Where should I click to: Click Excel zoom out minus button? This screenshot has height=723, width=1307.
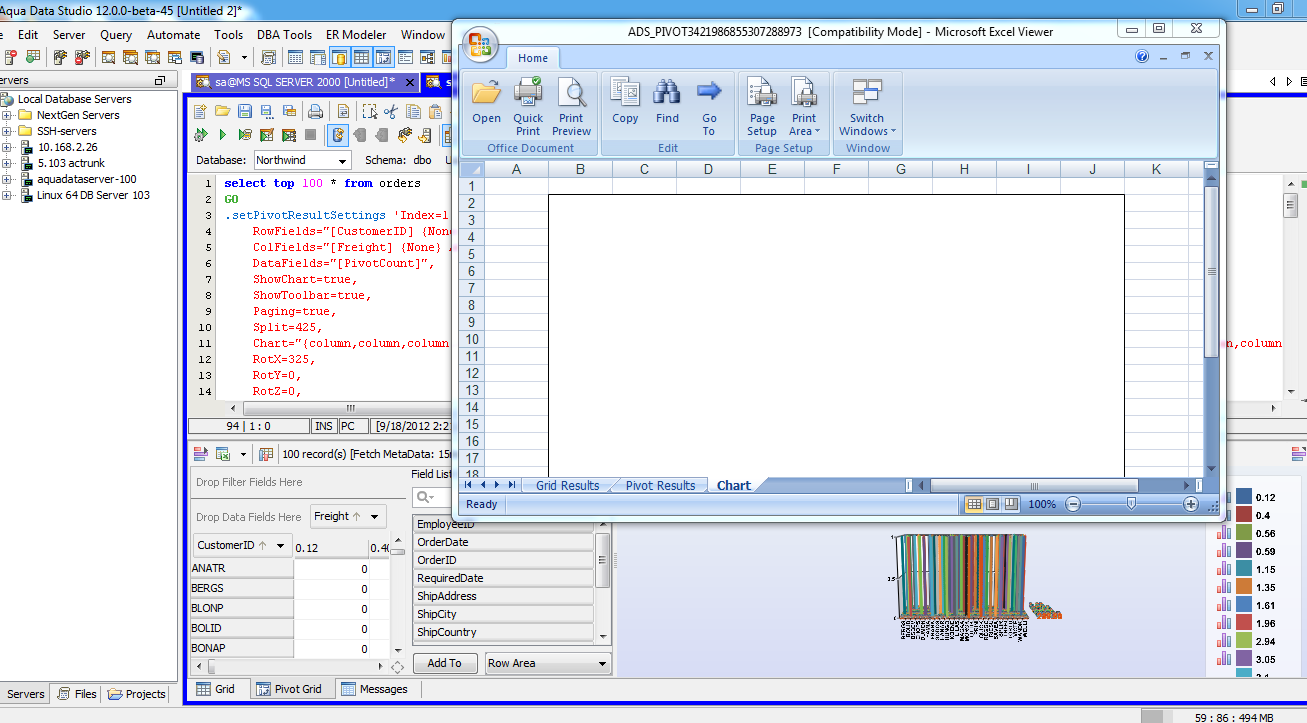(x=1073, y=505)
